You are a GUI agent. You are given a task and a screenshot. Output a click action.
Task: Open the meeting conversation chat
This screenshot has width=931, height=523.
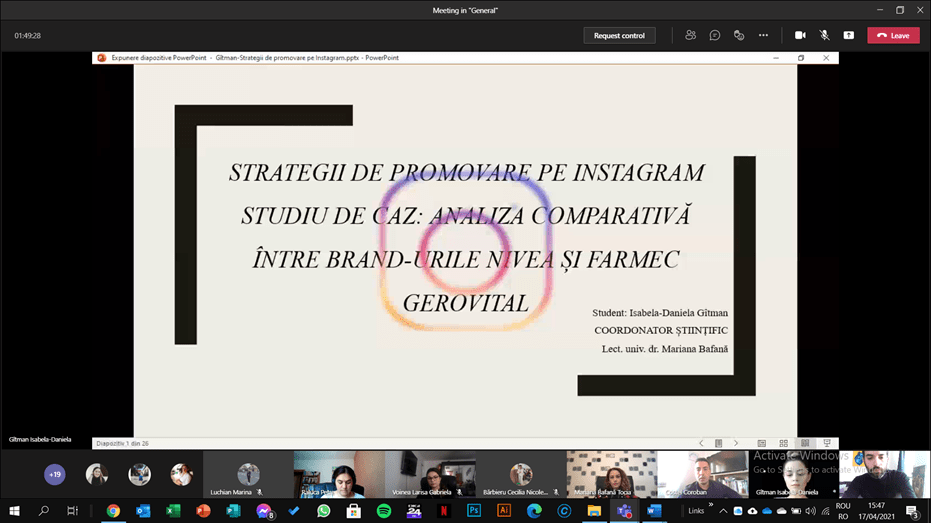click(x=715, y=35)
